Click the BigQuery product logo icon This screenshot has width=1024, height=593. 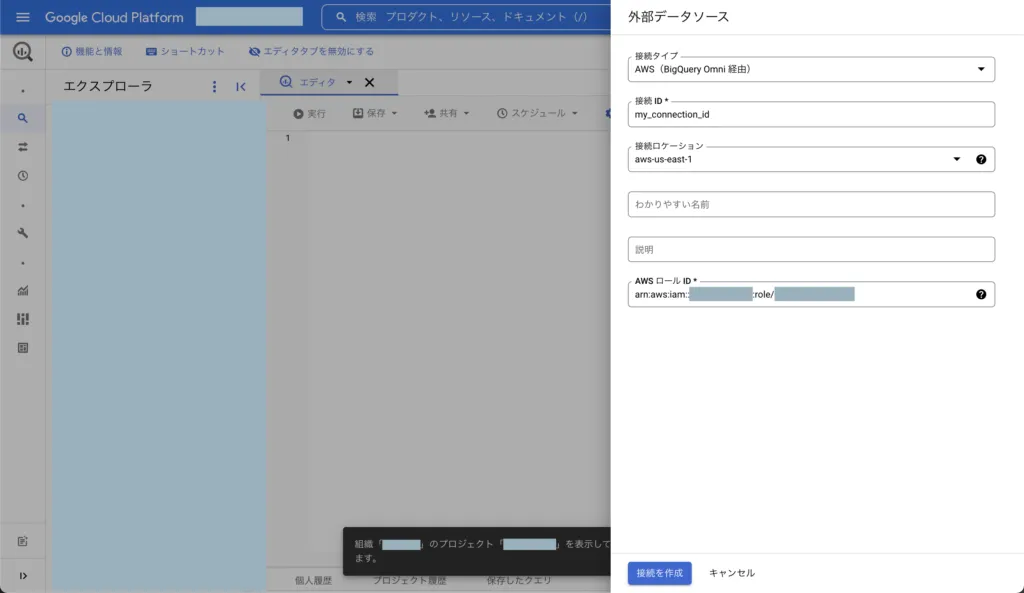(23, 52)
